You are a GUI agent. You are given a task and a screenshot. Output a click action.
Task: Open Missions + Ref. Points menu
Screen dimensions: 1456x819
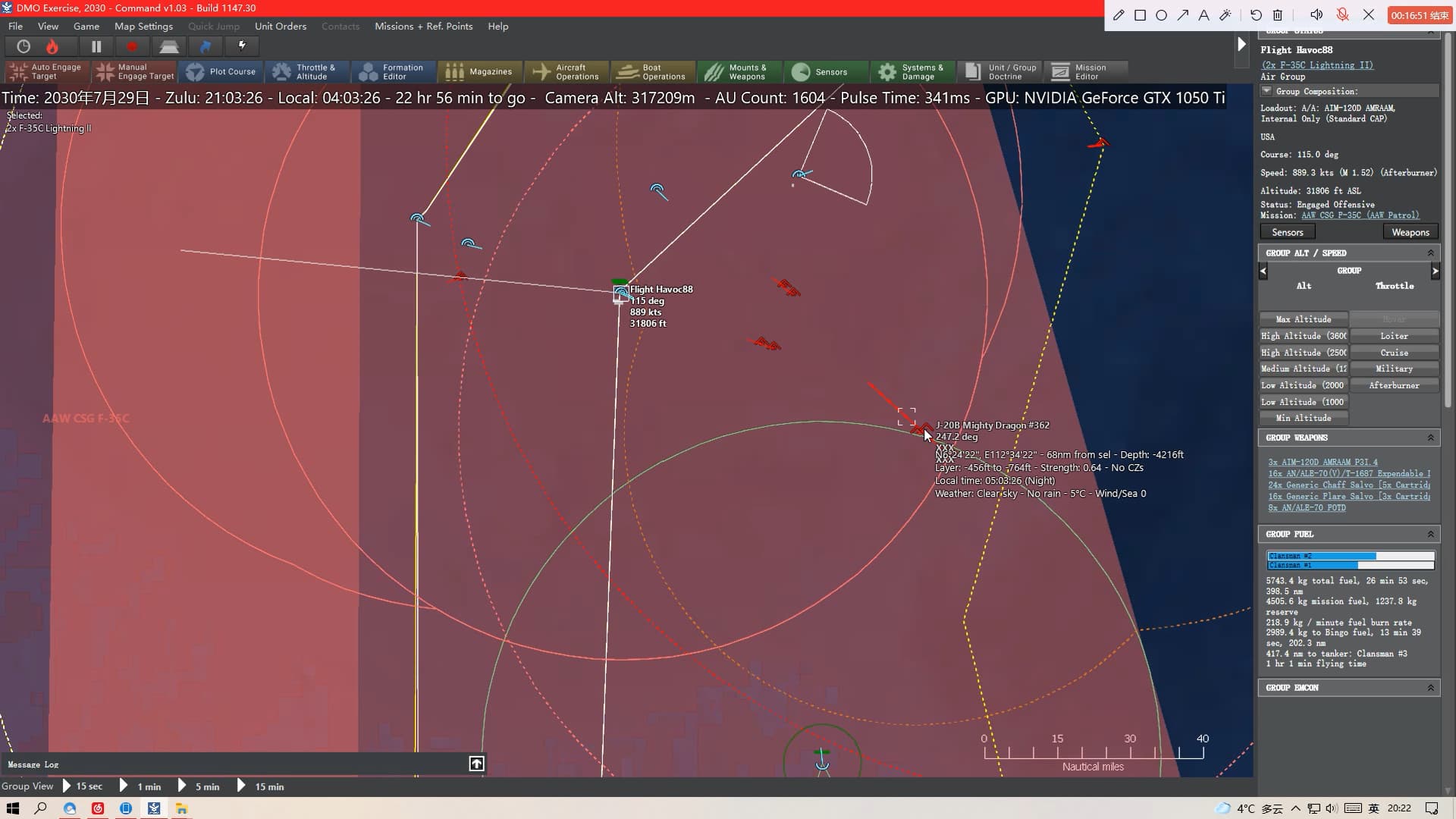click(x=423, y=26)
